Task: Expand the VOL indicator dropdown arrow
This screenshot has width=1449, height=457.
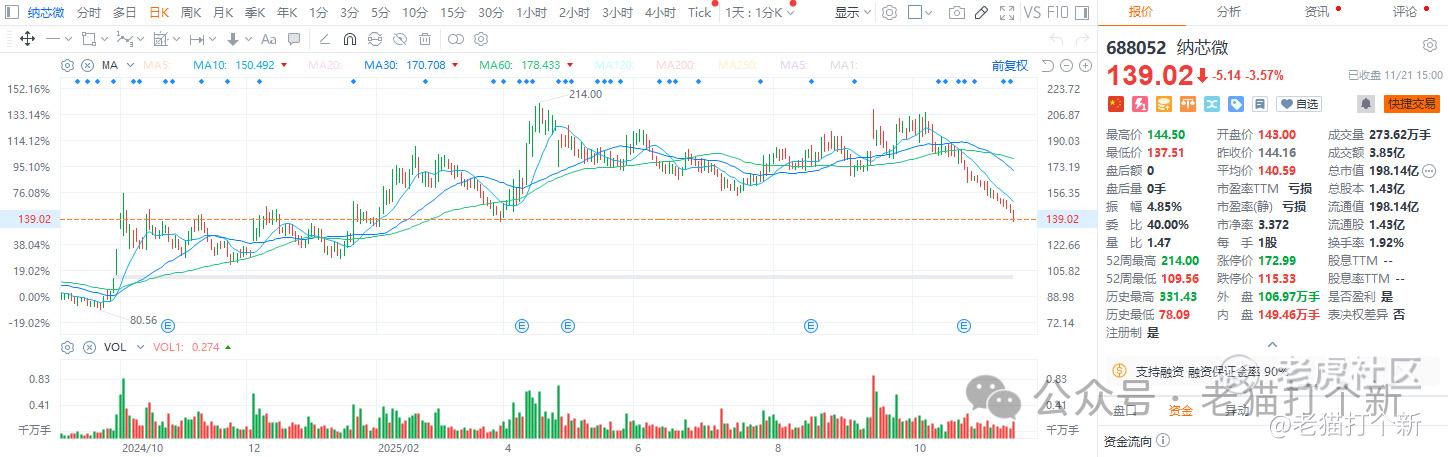Action: [x=139, y=347]
